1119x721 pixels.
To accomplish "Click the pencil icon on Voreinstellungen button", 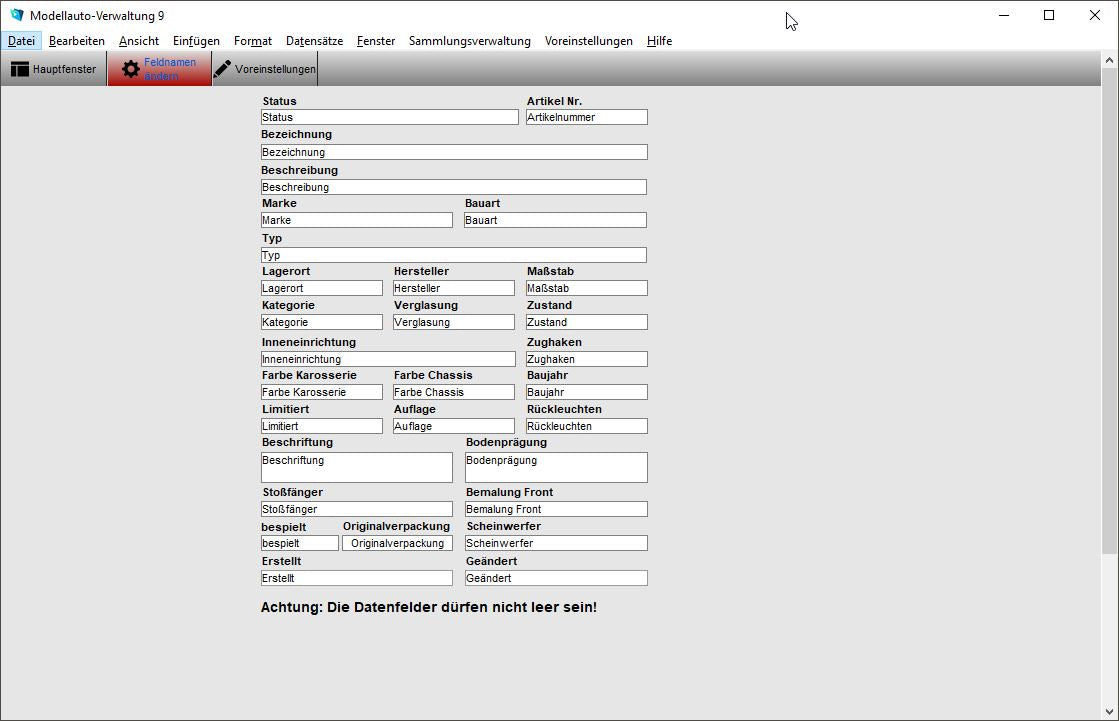I will (x=222, y=68).
